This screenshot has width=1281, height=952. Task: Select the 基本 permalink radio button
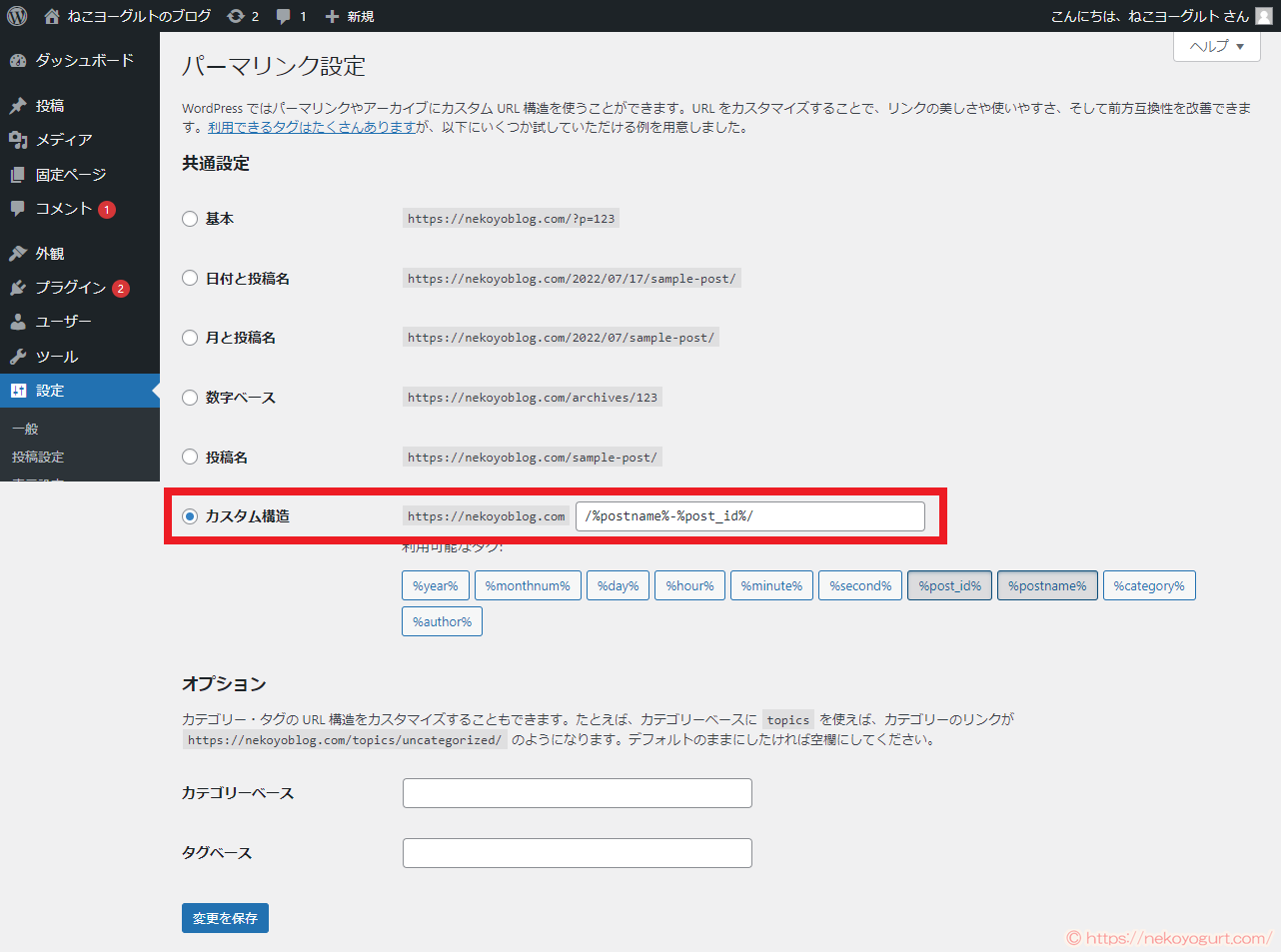190,218
